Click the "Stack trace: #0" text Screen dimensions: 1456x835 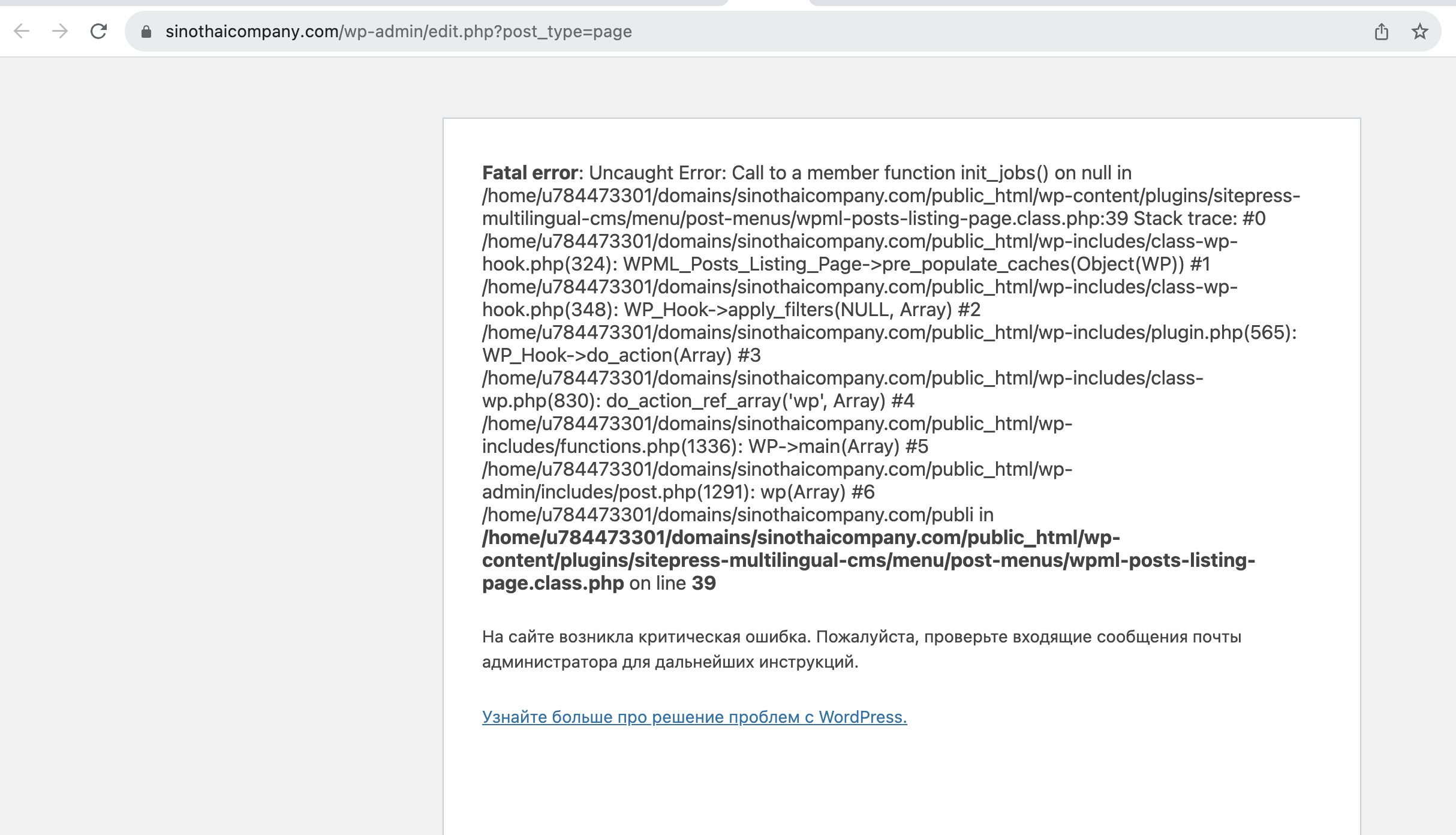(1199, 218)
